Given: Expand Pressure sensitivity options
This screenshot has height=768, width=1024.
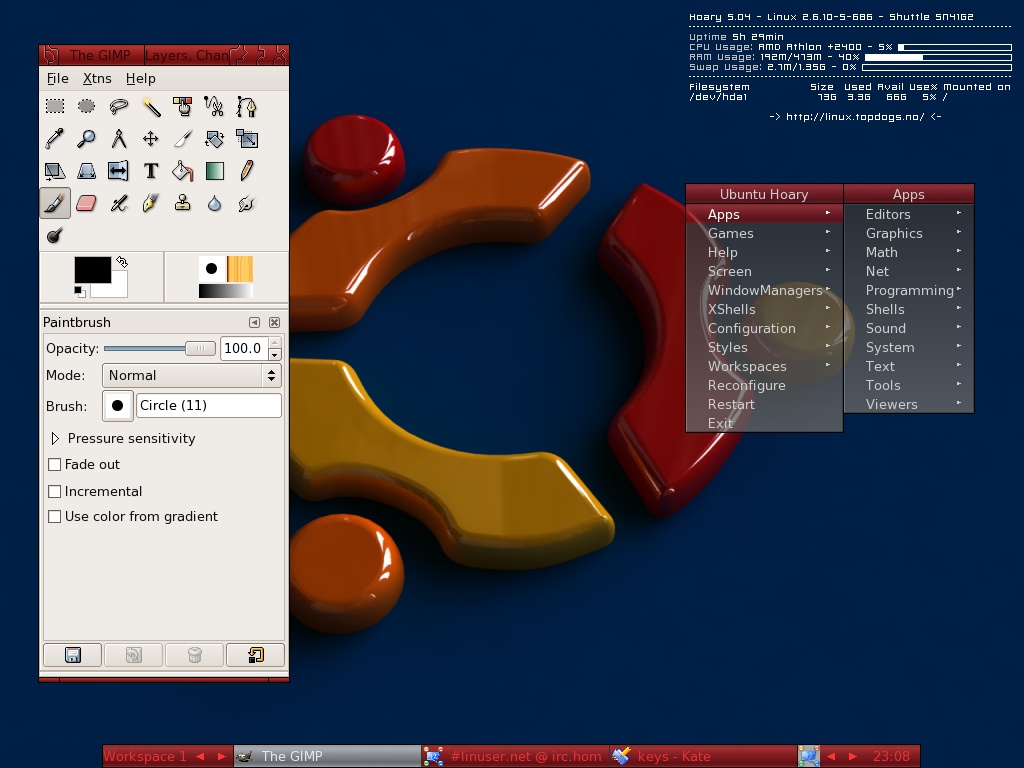Looking at the screenshot, I should (x=56, y=438).
